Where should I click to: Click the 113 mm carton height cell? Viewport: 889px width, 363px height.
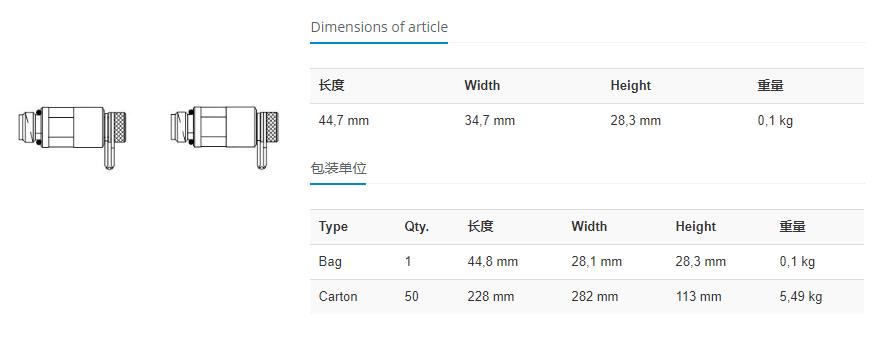[x=698, y=297]
